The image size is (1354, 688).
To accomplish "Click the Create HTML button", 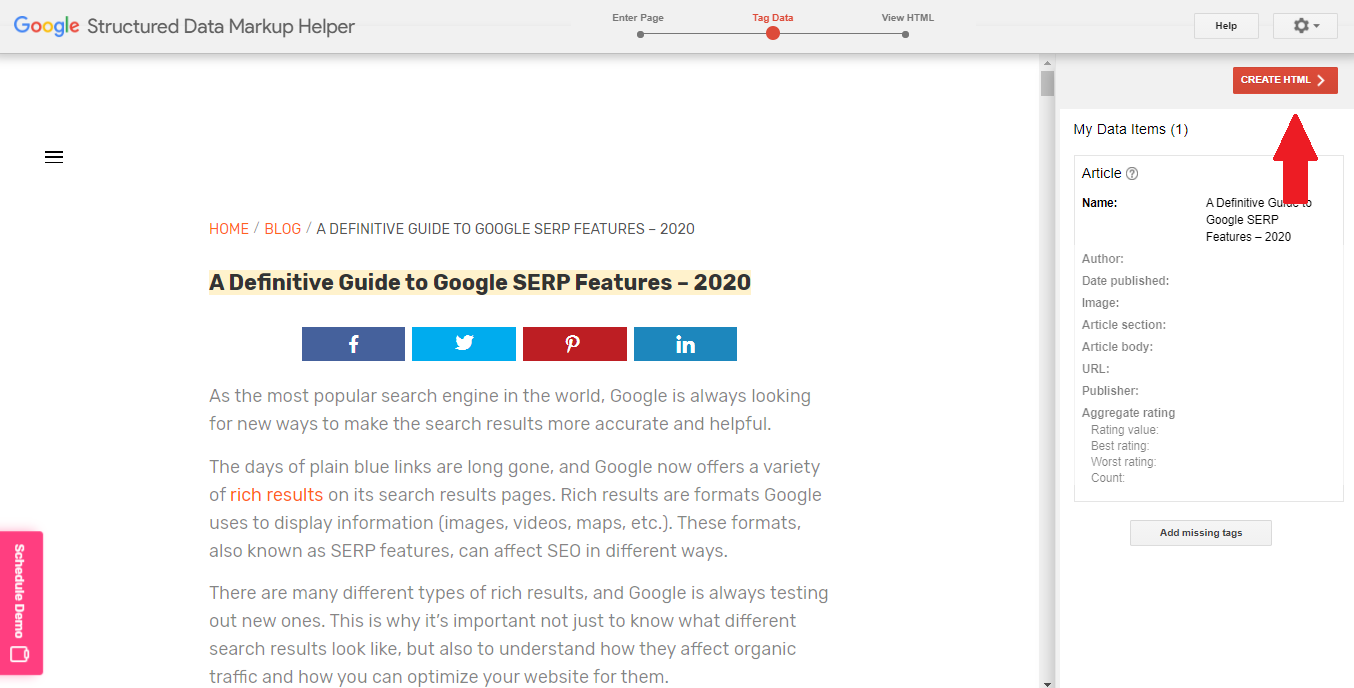I will click(1285, 80).
